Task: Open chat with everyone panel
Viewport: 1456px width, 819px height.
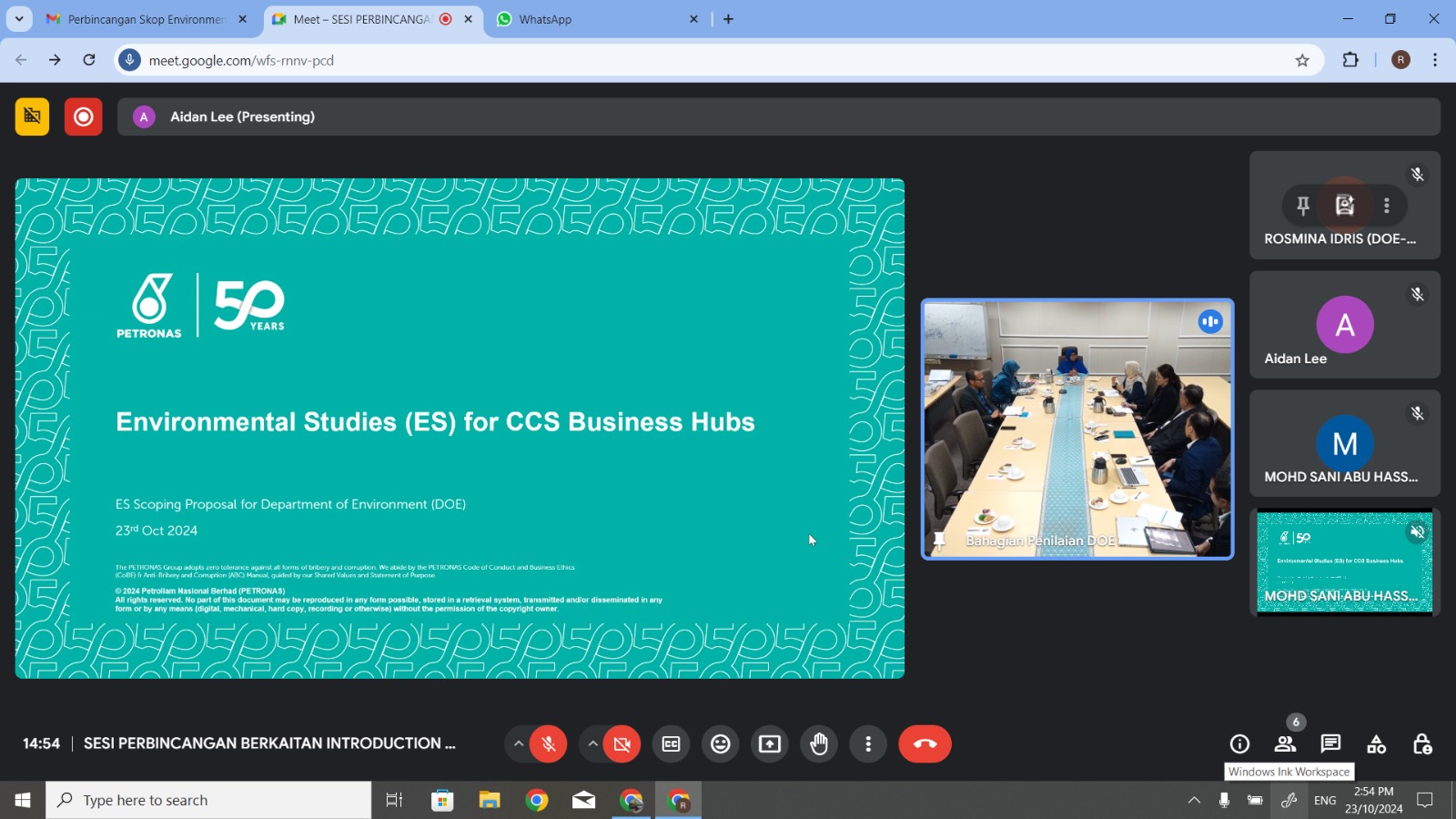Action: pyautogui.click(x=1330, y=744)
